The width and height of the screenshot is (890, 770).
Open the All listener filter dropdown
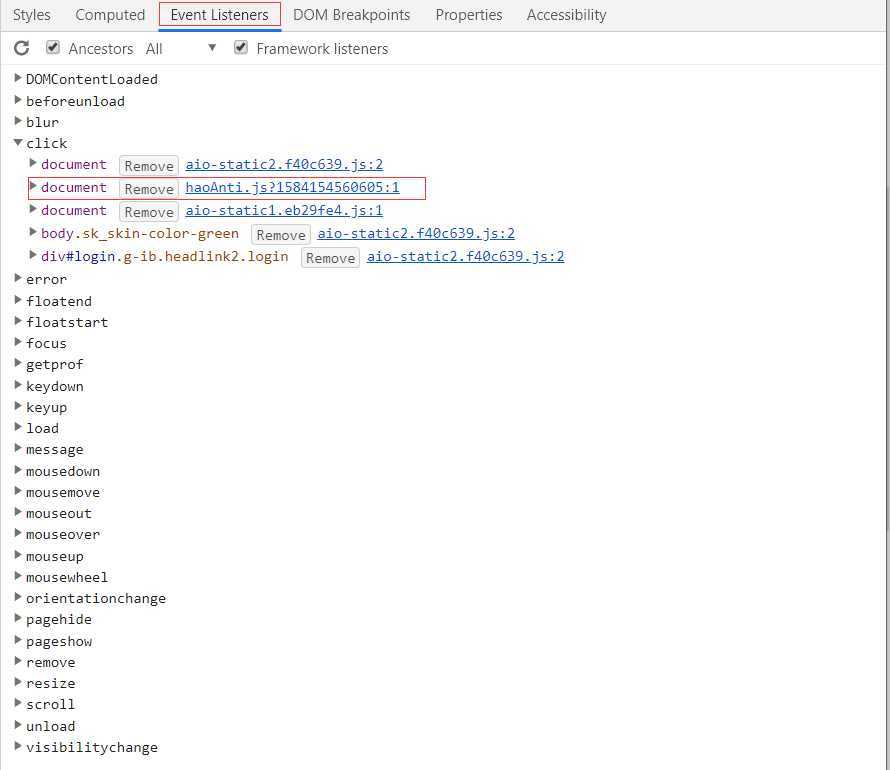[180, 49]
